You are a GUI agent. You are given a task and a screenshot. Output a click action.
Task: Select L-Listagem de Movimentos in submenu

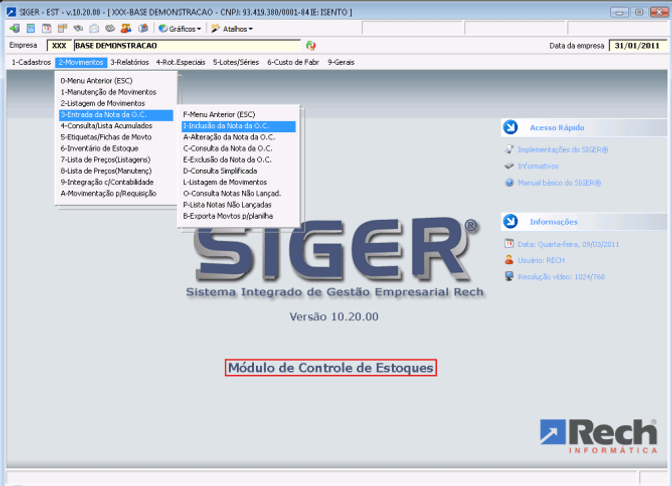click(x=238, y=182)
